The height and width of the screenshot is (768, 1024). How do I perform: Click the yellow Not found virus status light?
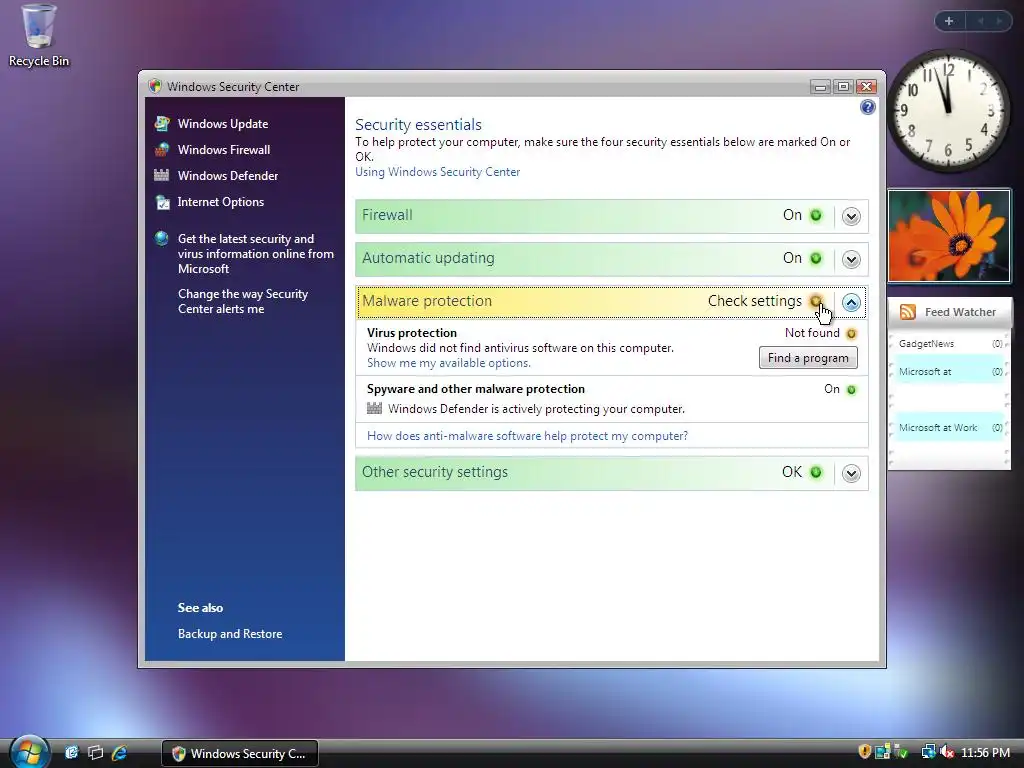[851, 334]
